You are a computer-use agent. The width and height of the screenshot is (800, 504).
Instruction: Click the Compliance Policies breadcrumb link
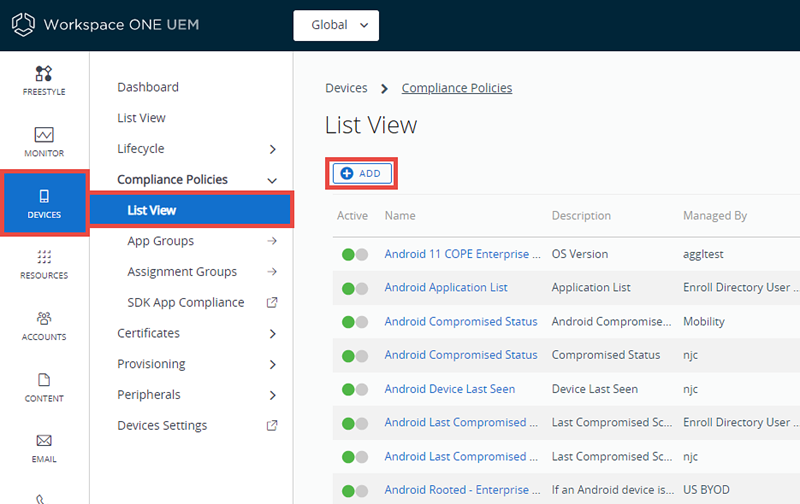click(457, 88)
